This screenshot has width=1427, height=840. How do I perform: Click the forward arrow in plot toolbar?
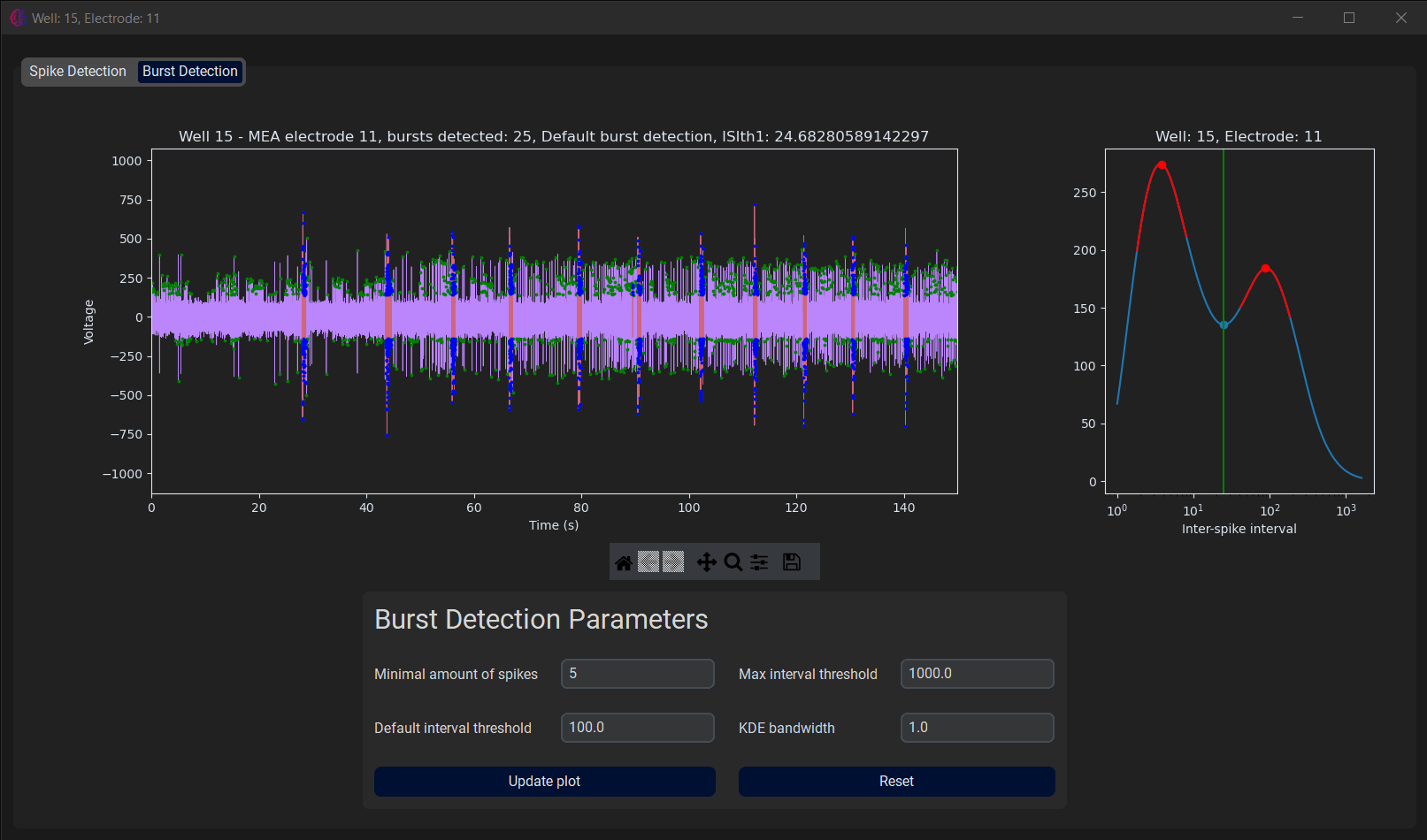coord(673,562)
